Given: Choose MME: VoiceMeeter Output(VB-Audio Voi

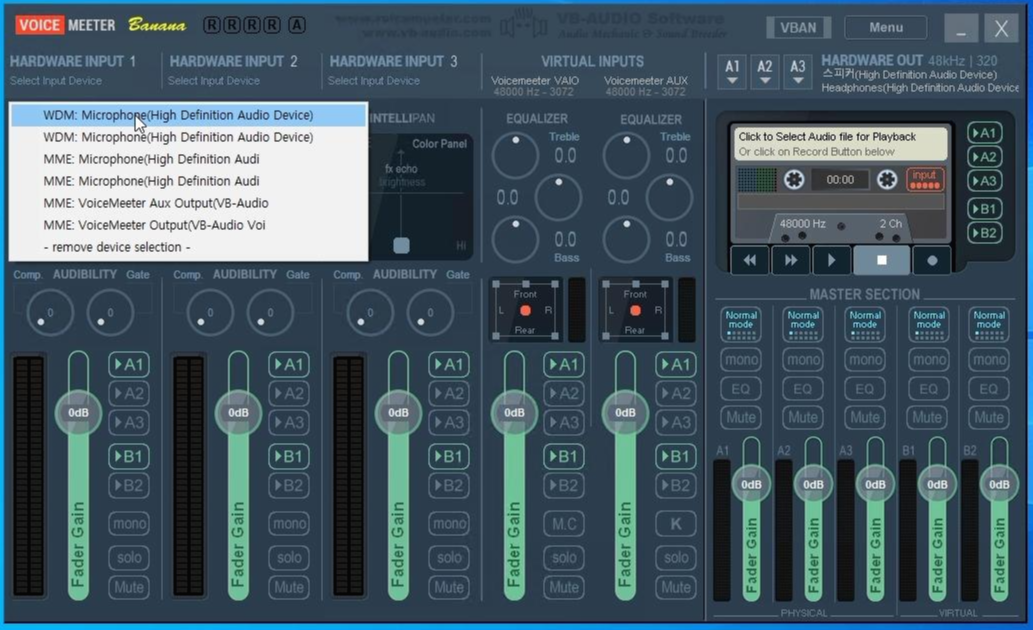Looking at the screenshot, I should coord(188,225).
